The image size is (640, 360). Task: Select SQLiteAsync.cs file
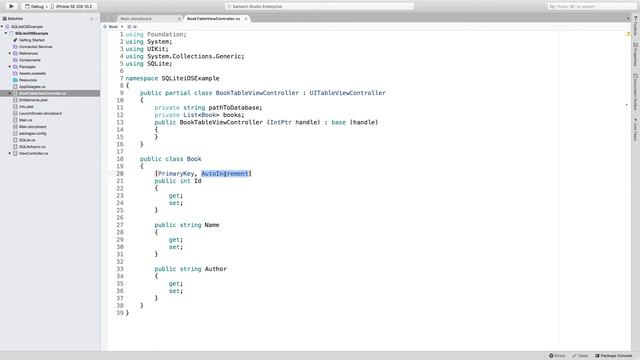point(32,147)
